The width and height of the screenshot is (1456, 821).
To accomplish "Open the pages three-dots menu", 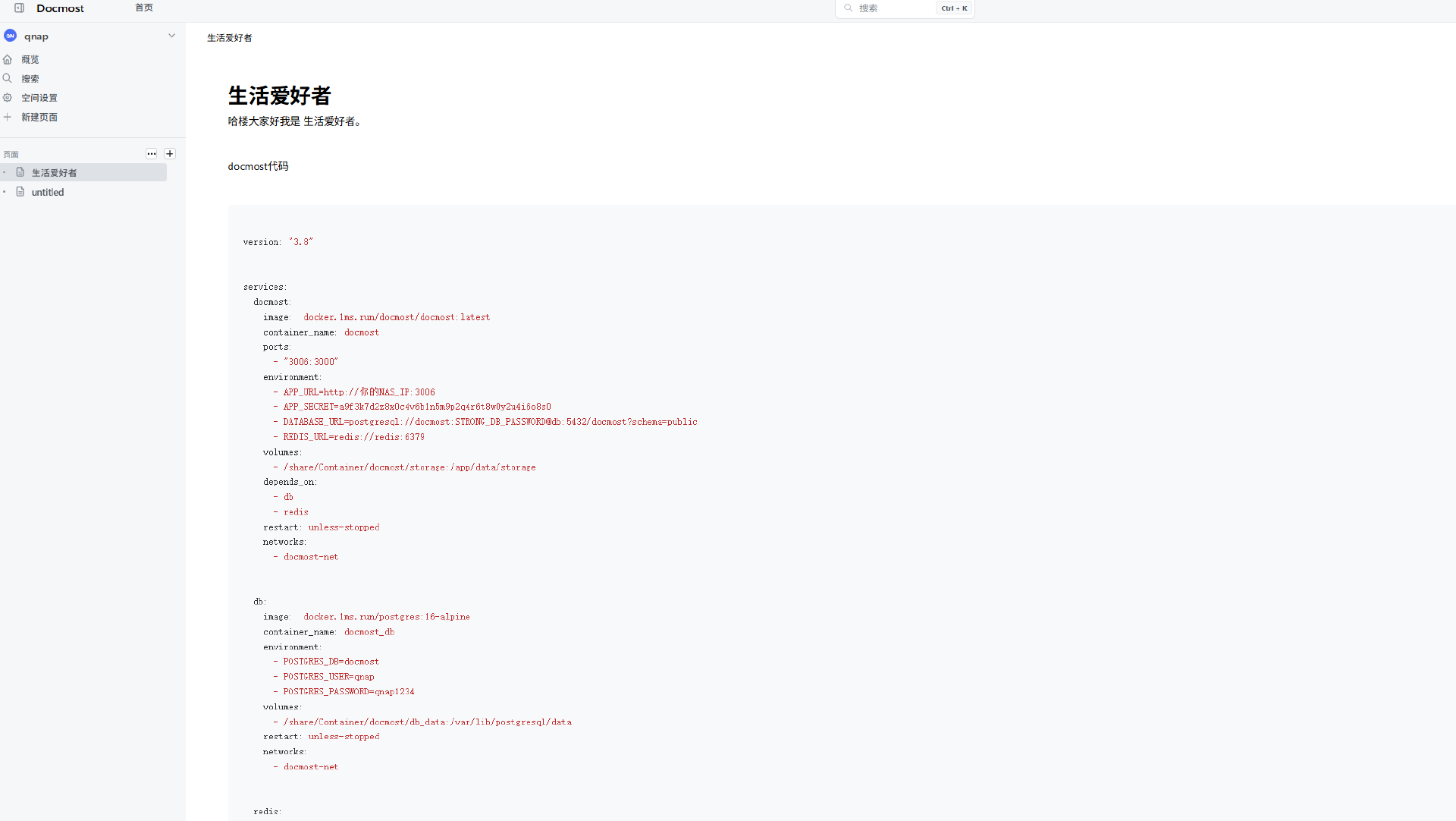I will click(x=152, y=154).
